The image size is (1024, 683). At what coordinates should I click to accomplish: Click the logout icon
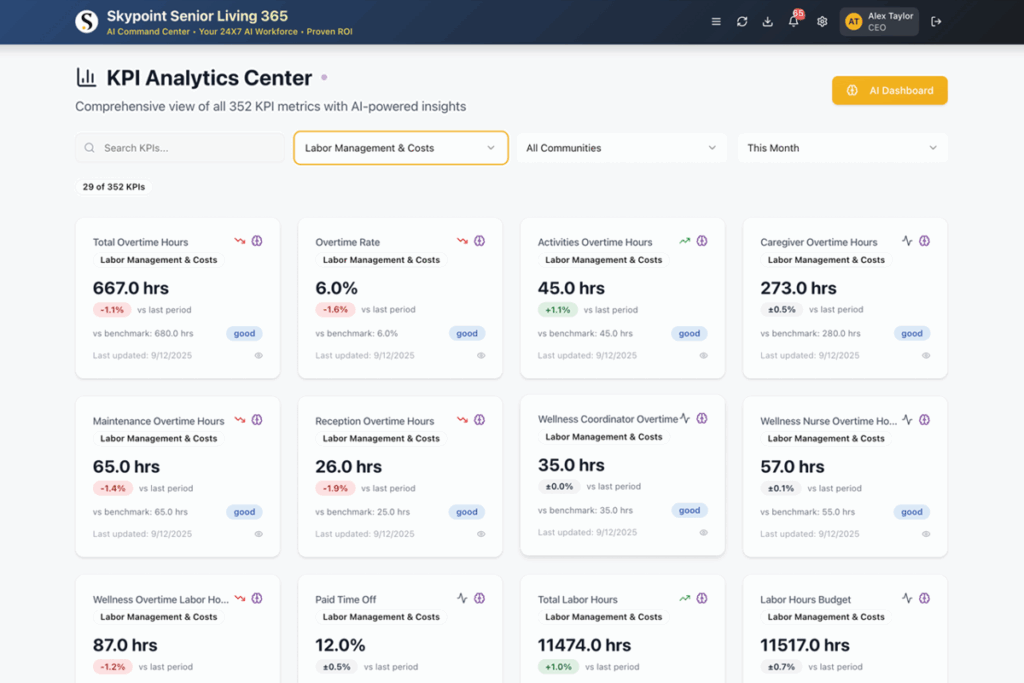[936, 22]
